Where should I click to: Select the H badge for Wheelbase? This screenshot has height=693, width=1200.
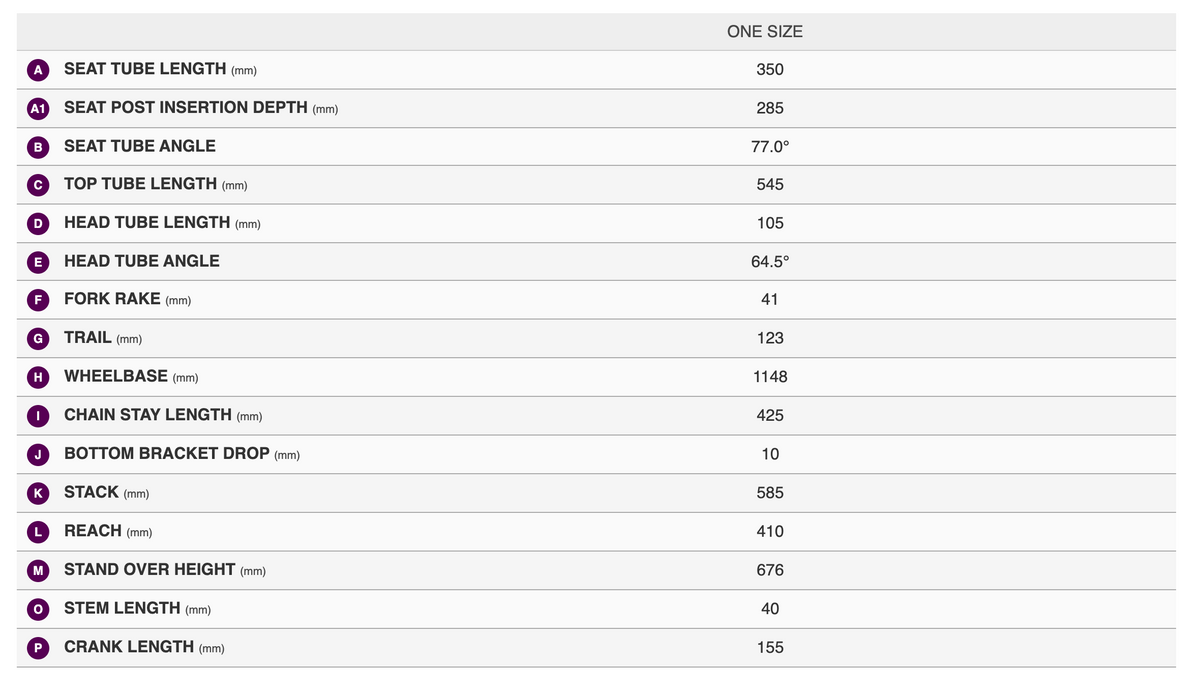click(38, 378)
